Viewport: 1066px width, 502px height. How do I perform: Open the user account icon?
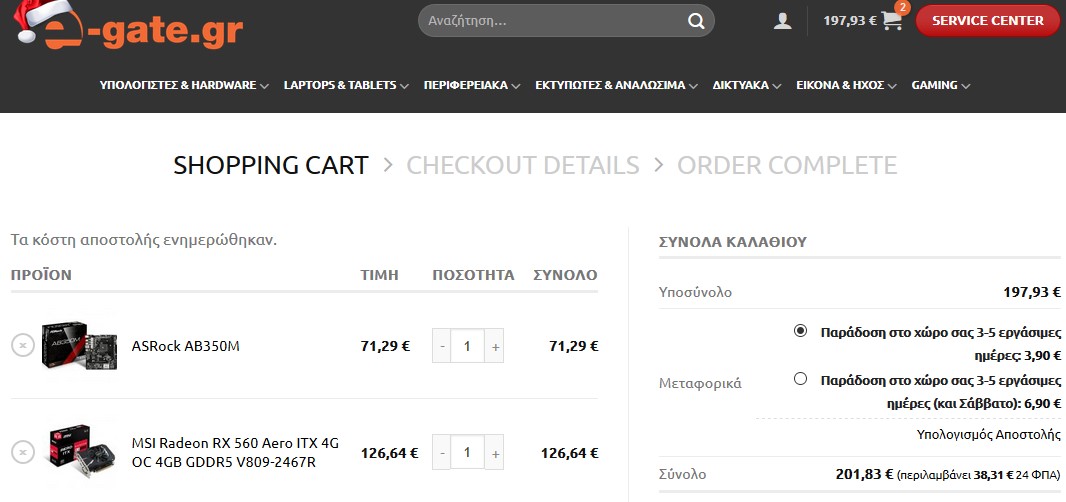[x=783, y=21]
